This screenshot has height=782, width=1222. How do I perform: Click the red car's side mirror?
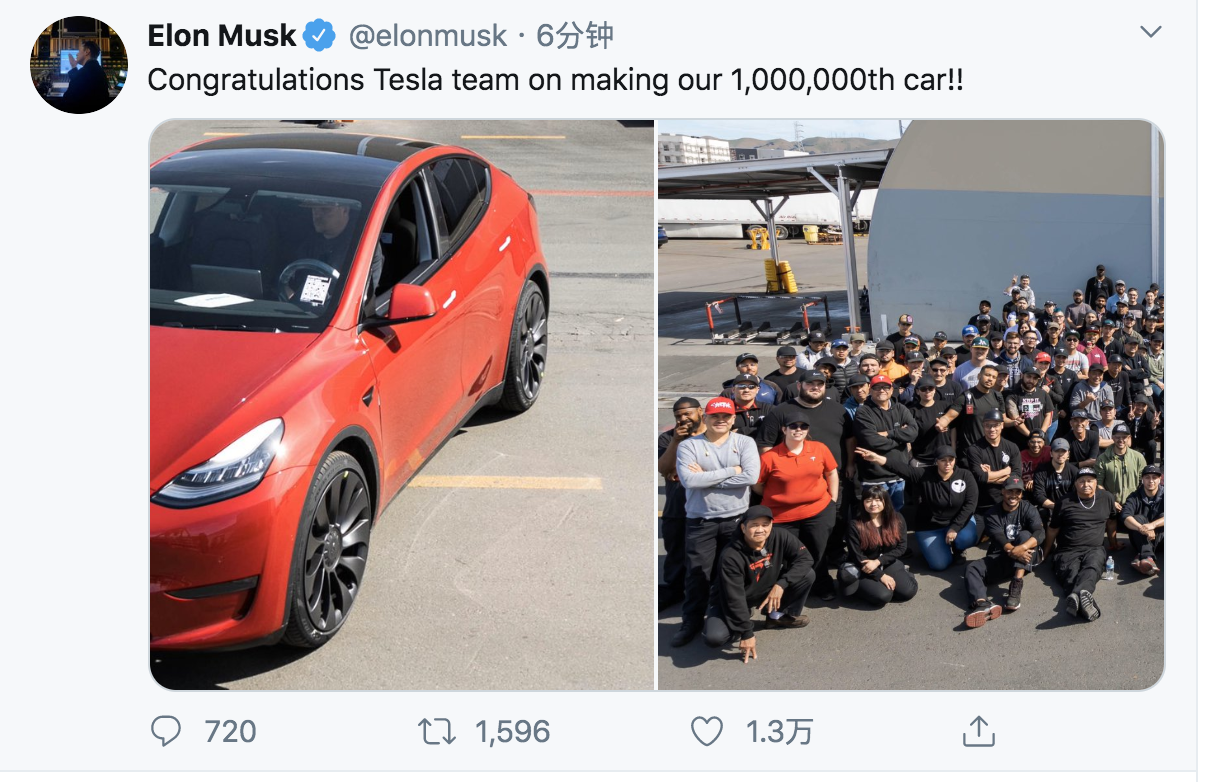point(410,302)
